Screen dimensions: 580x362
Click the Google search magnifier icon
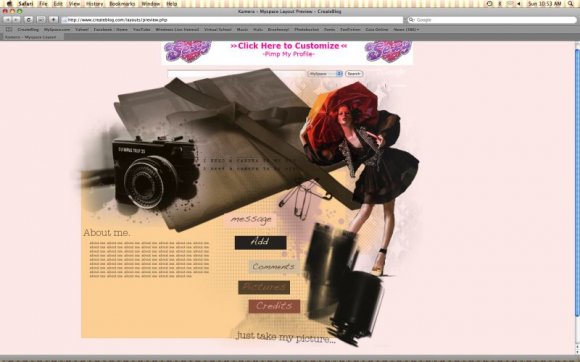tap(411, 20)
